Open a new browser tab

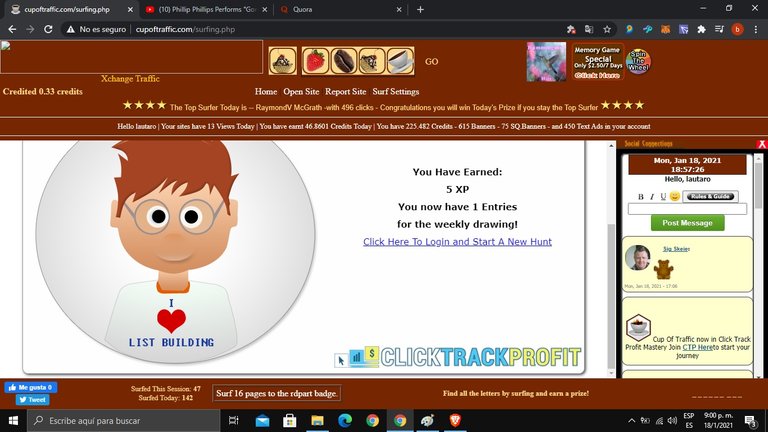420,9
